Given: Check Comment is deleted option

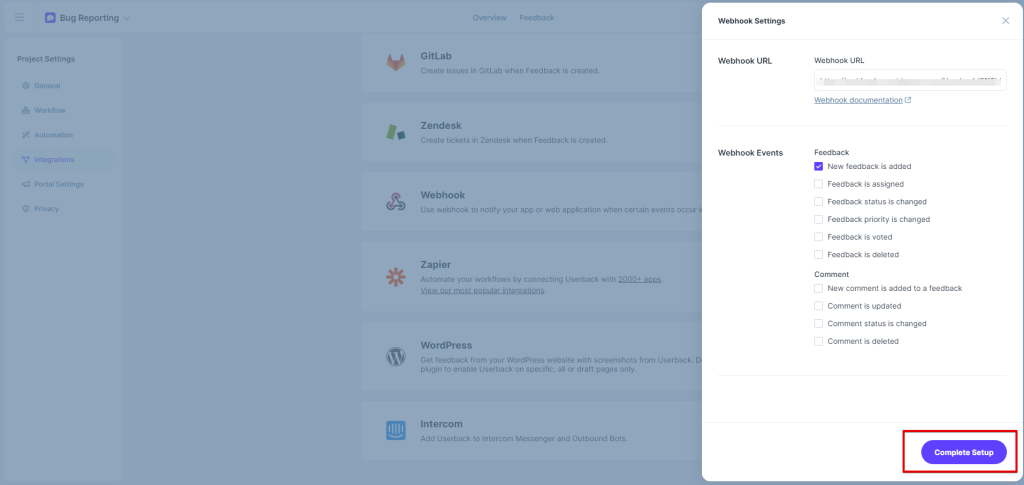Looking at the screenshot, I should tap(819, 341).
